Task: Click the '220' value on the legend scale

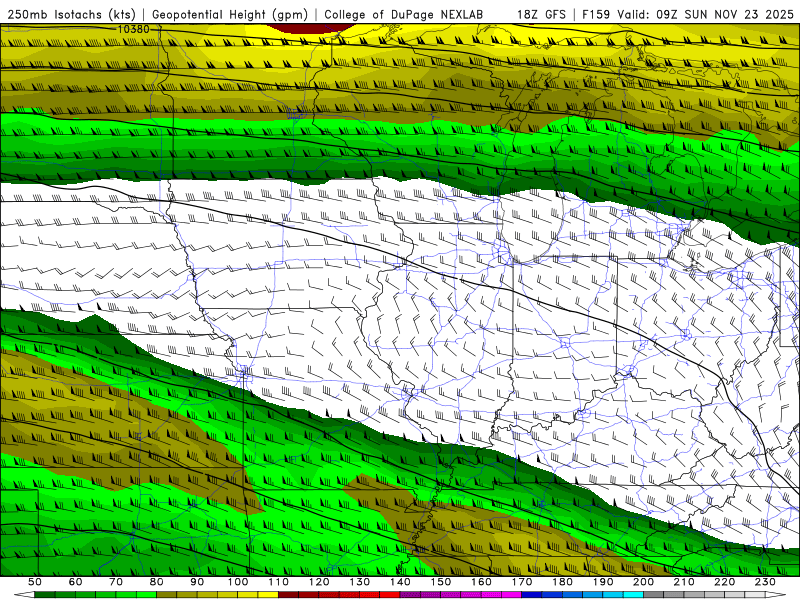Action: pos(725,582)
